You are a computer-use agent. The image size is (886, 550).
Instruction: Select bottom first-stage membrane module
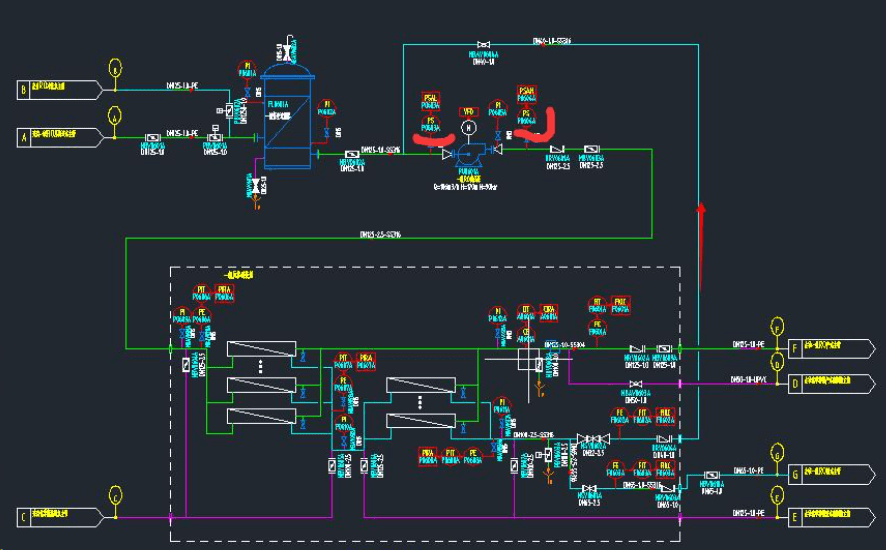click(x=262, y=416)
